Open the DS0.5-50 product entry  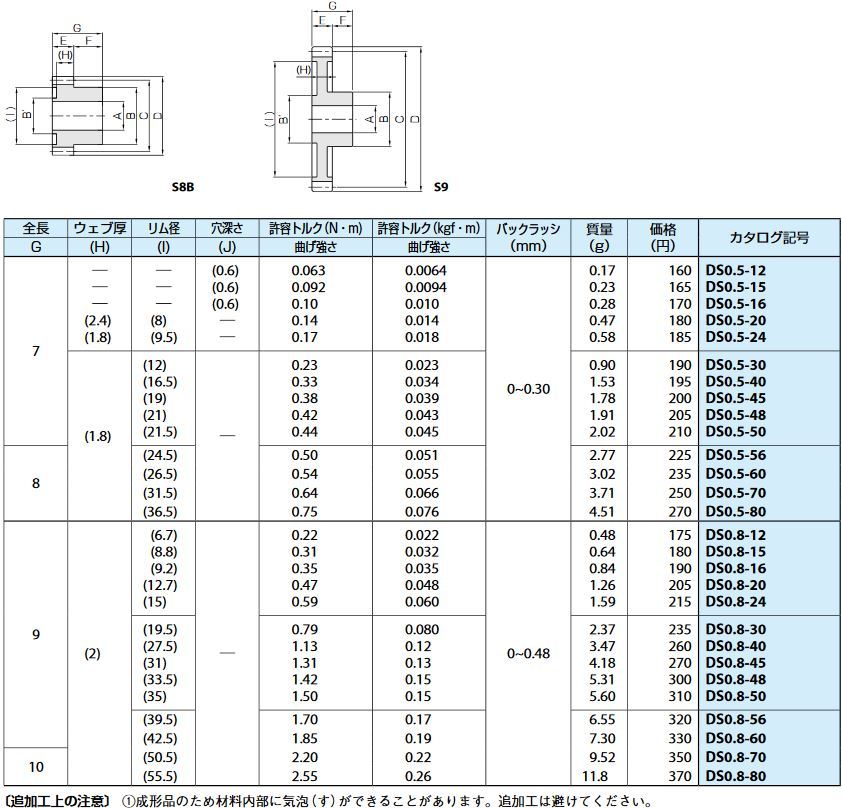(735, 432)
